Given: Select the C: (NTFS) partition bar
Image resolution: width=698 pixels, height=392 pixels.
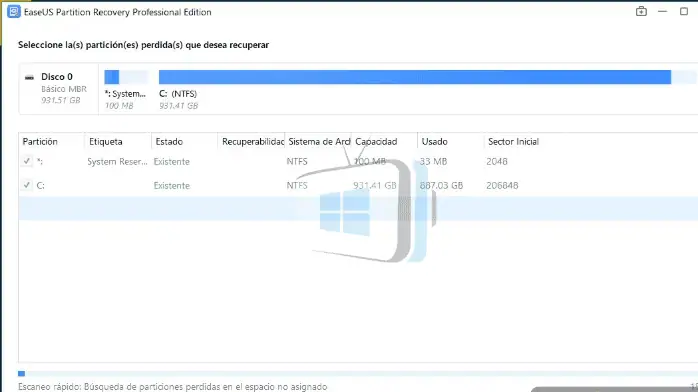Looking at the screenshot, I should coord(427,77).
